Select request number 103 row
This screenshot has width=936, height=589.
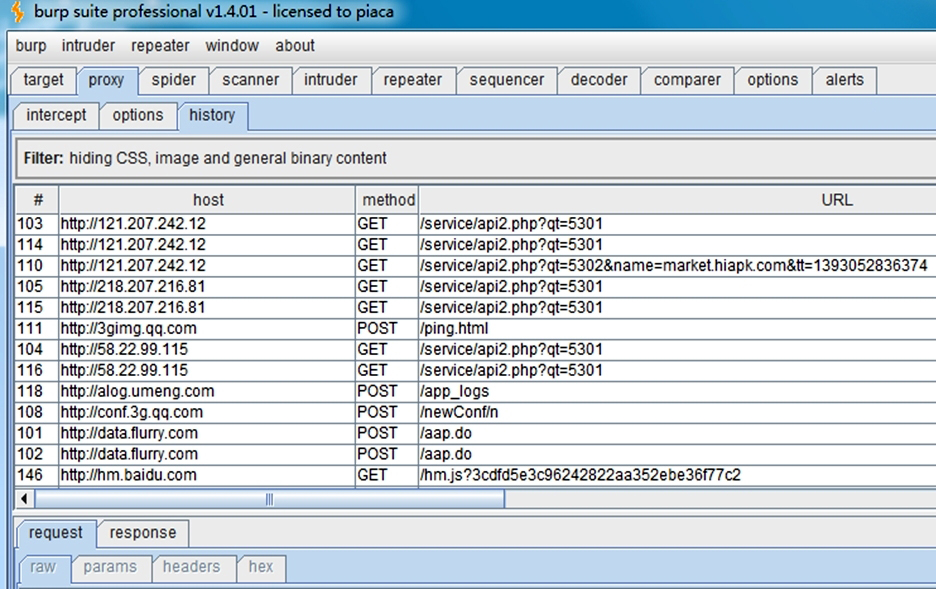476,224
